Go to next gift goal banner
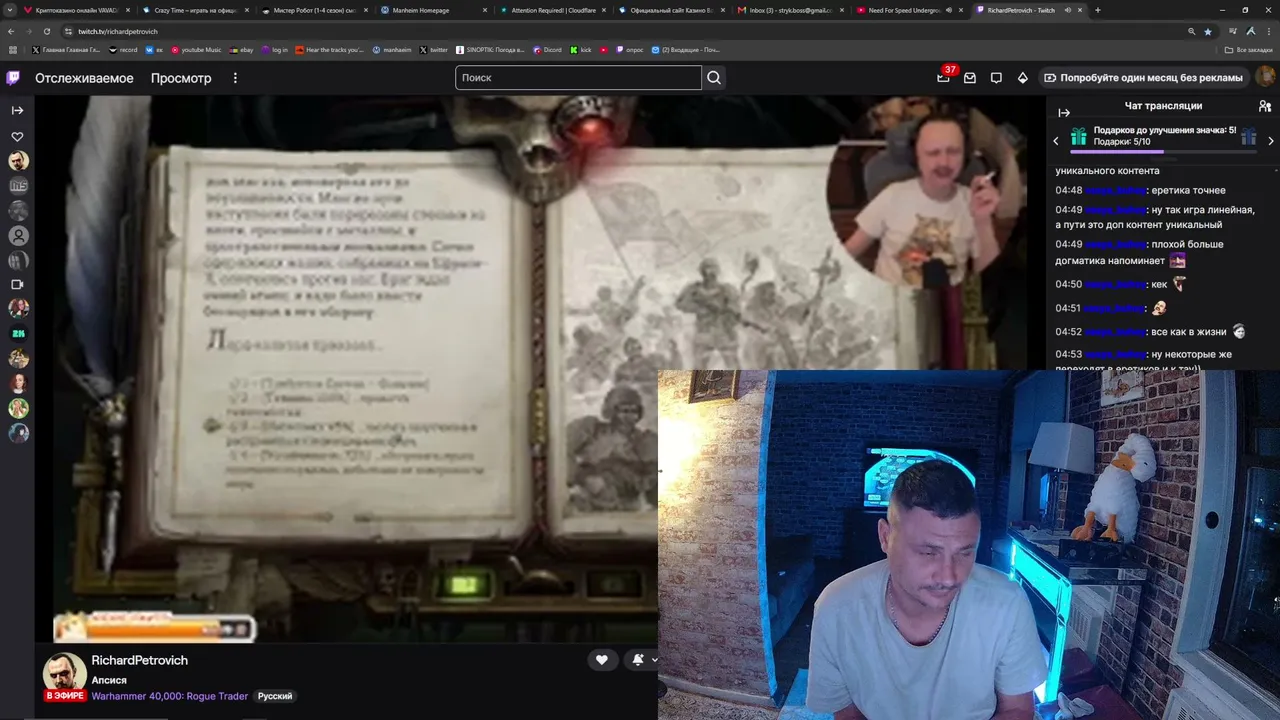The height and width of the screenshot is (720, 1280). (x=1271, y=141)
